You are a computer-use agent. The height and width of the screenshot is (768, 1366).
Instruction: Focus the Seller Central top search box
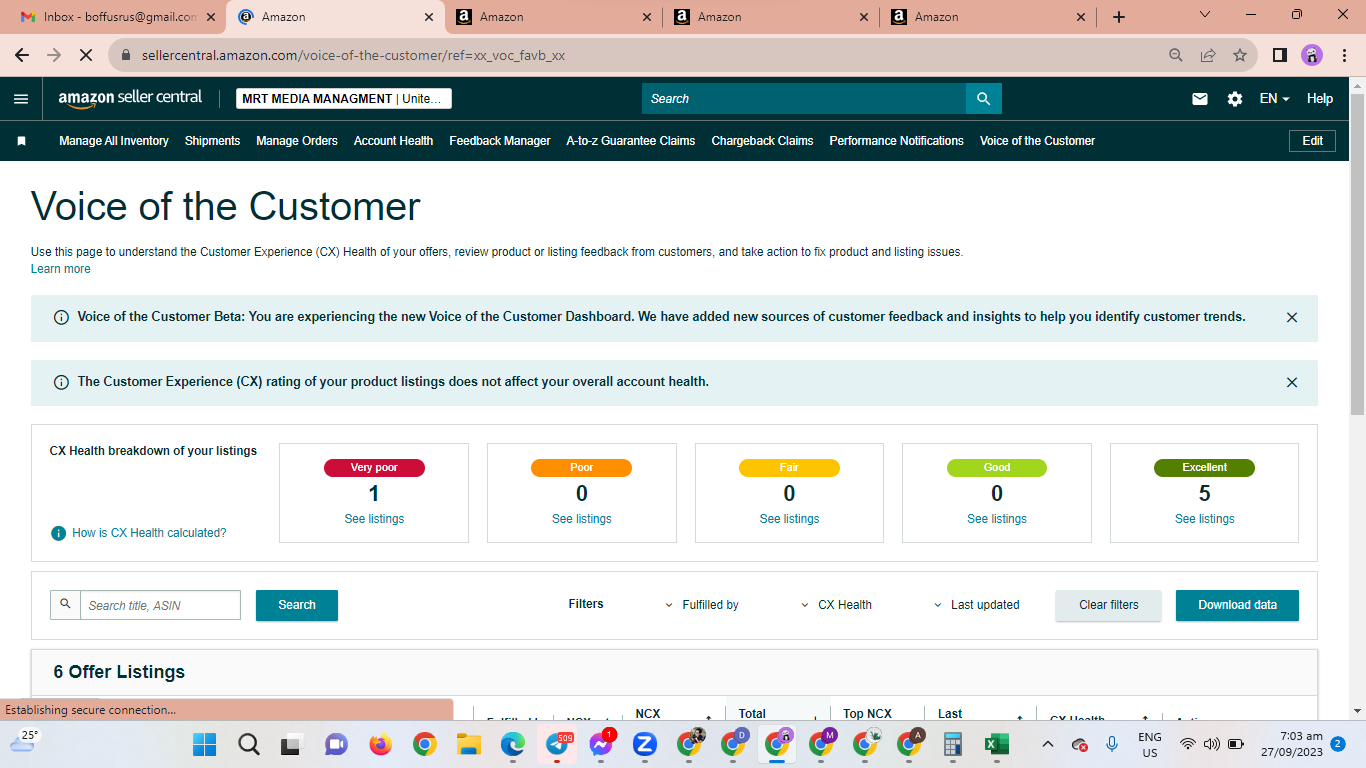804,99
